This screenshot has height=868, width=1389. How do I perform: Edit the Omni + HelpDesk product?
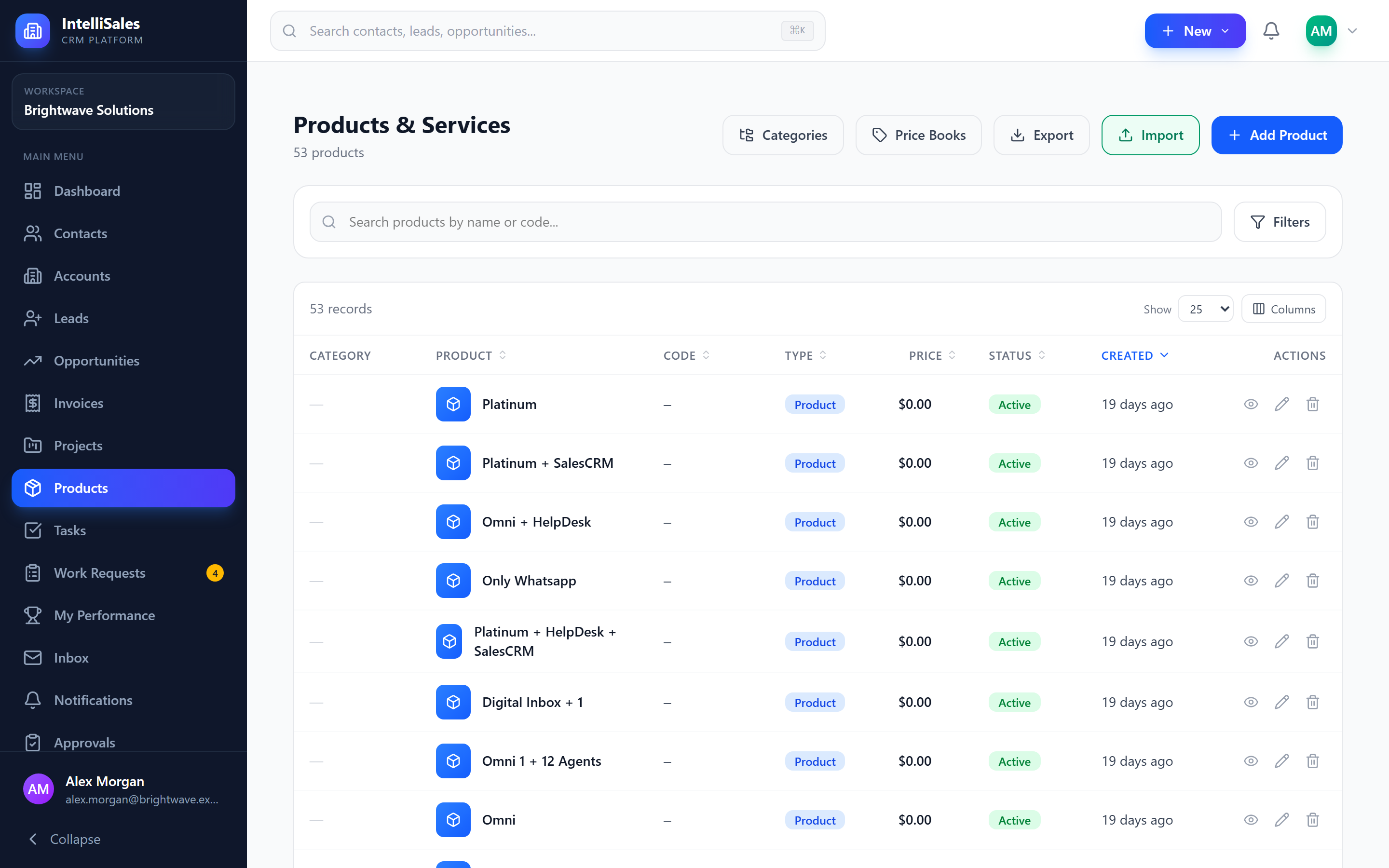(1281, 522)
